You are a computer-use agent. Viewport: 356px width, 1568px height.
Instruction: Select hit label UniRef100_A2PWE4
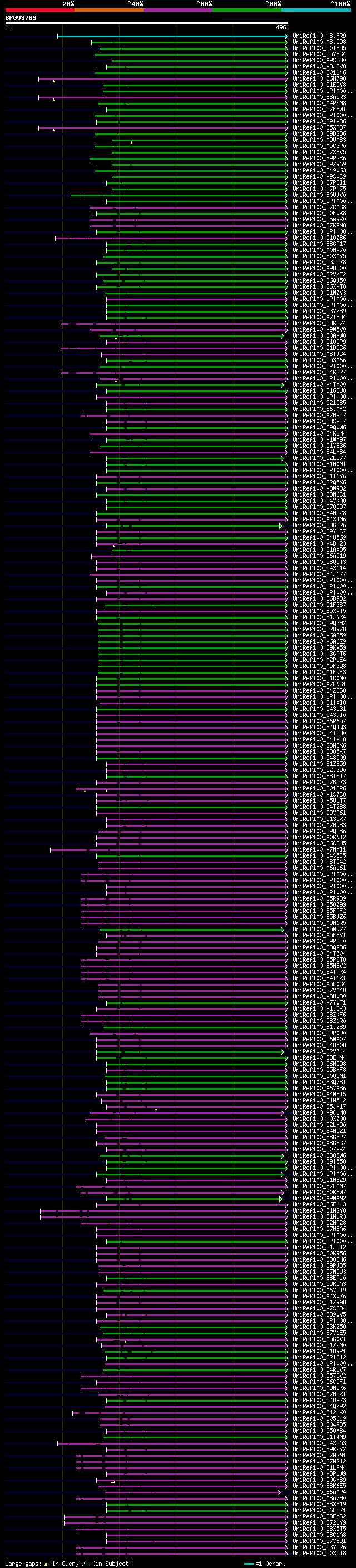319,660
